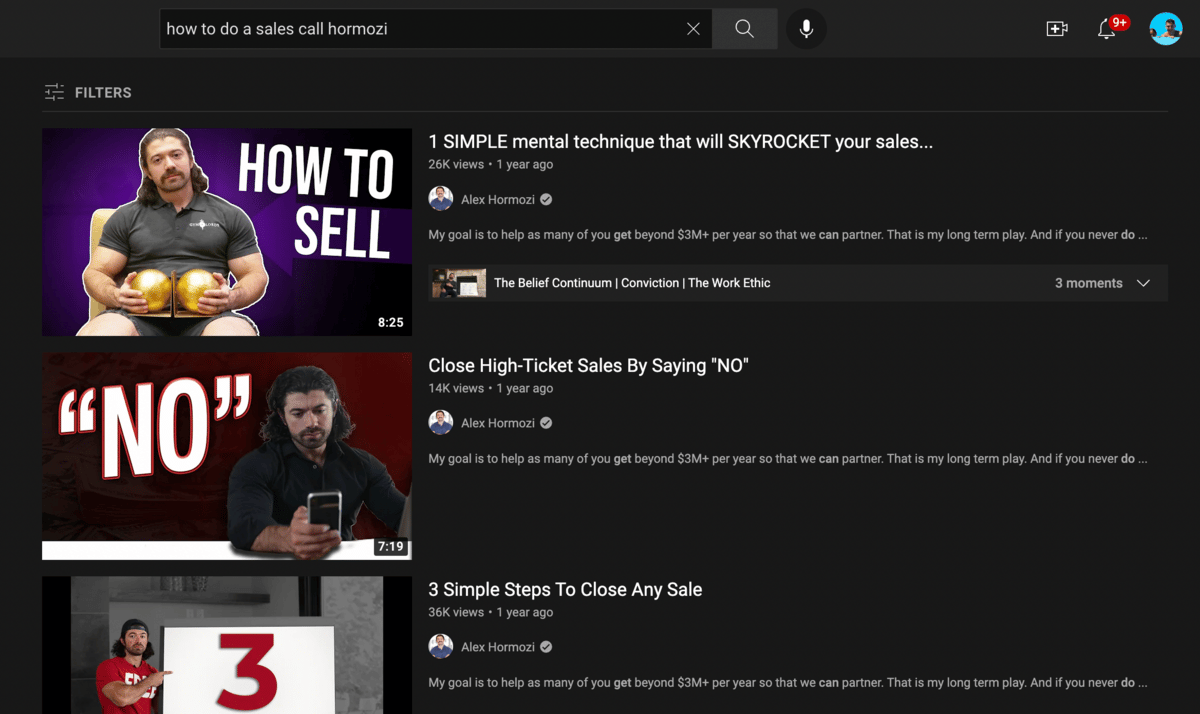The height and width of the screenshot is (714, 1200).
Task: Open title '3 Simple Steps To Close Any Sale'
Action: coord(565,590)
